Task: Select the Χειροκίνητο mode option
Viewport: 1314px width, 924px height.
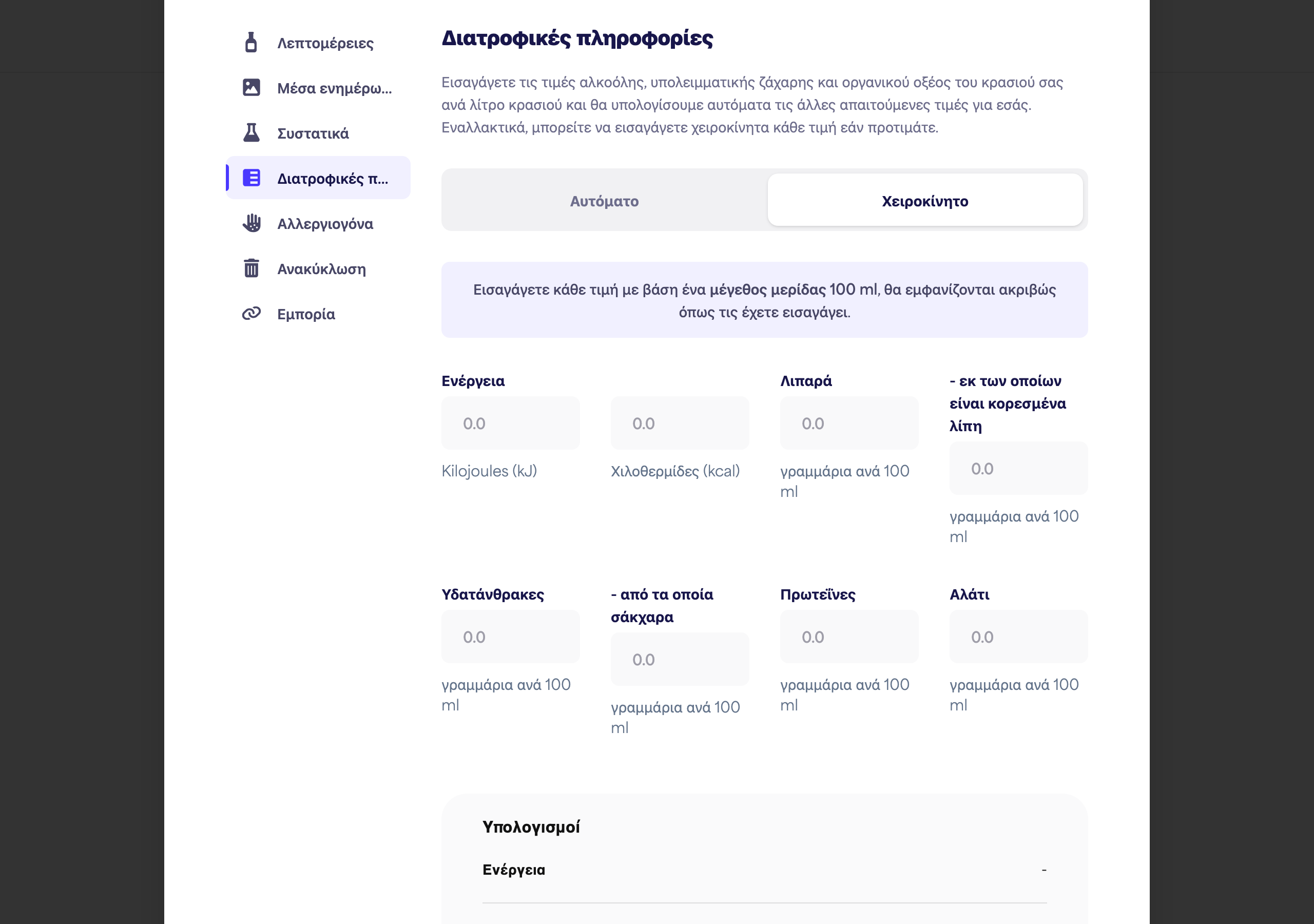Action: click(x=925, y=200)
